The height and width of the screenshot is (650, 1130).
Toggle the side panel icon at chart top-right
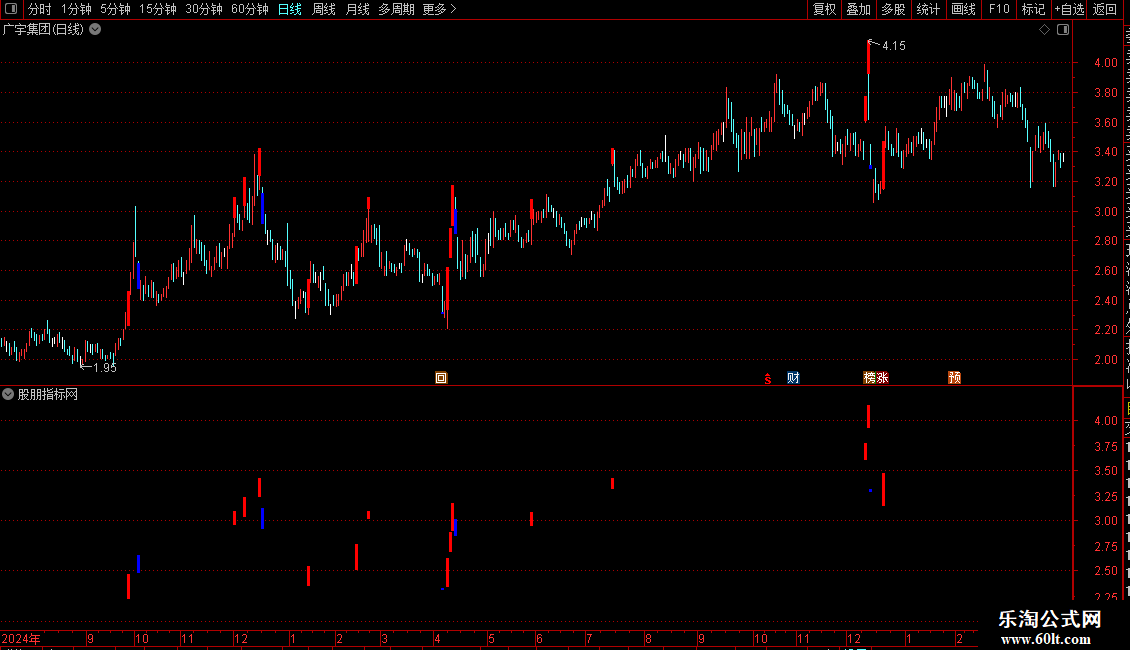(1063, 30)
